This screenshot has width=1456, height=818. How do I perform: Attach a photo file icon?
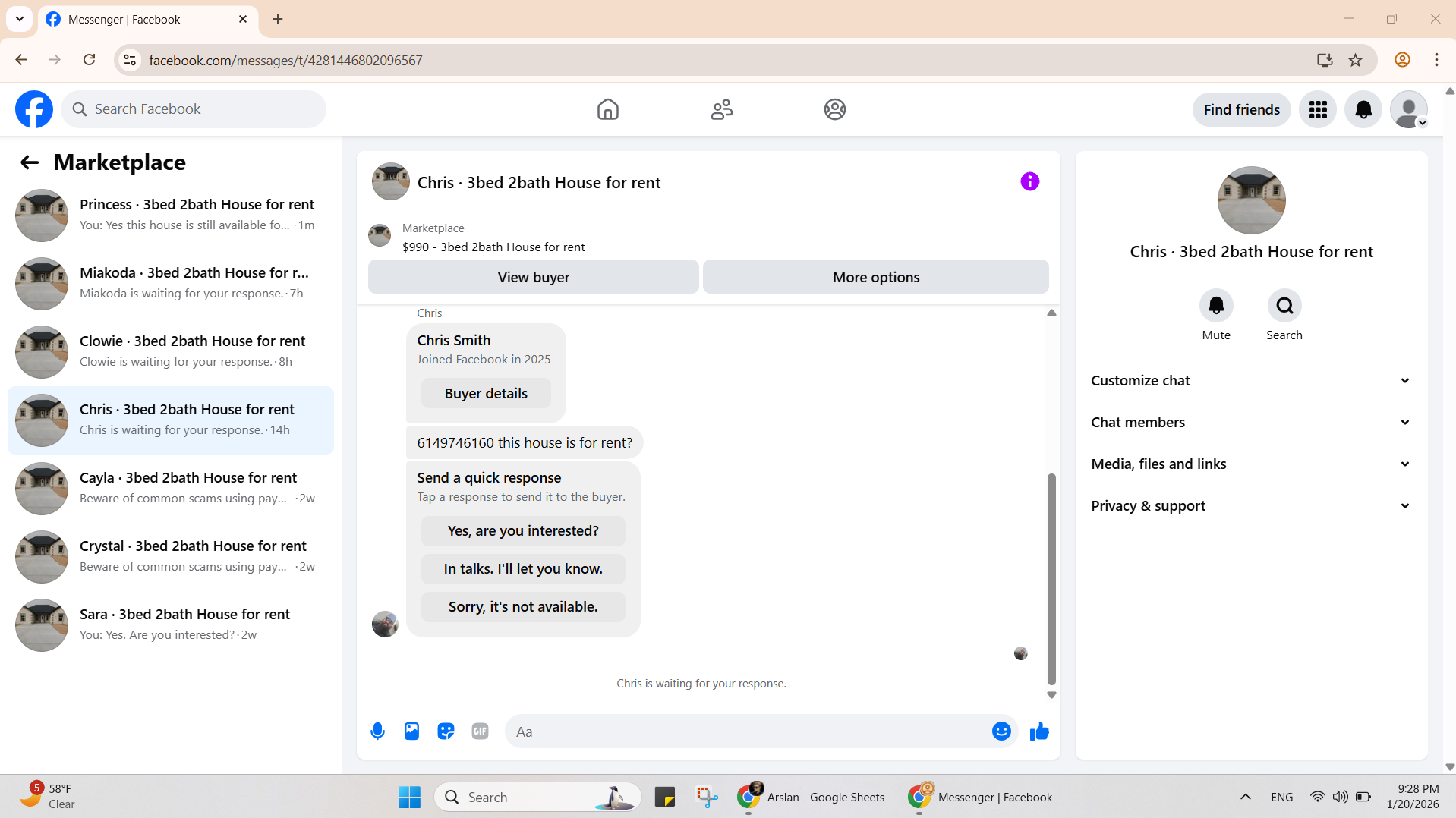[x=411, y=731]
